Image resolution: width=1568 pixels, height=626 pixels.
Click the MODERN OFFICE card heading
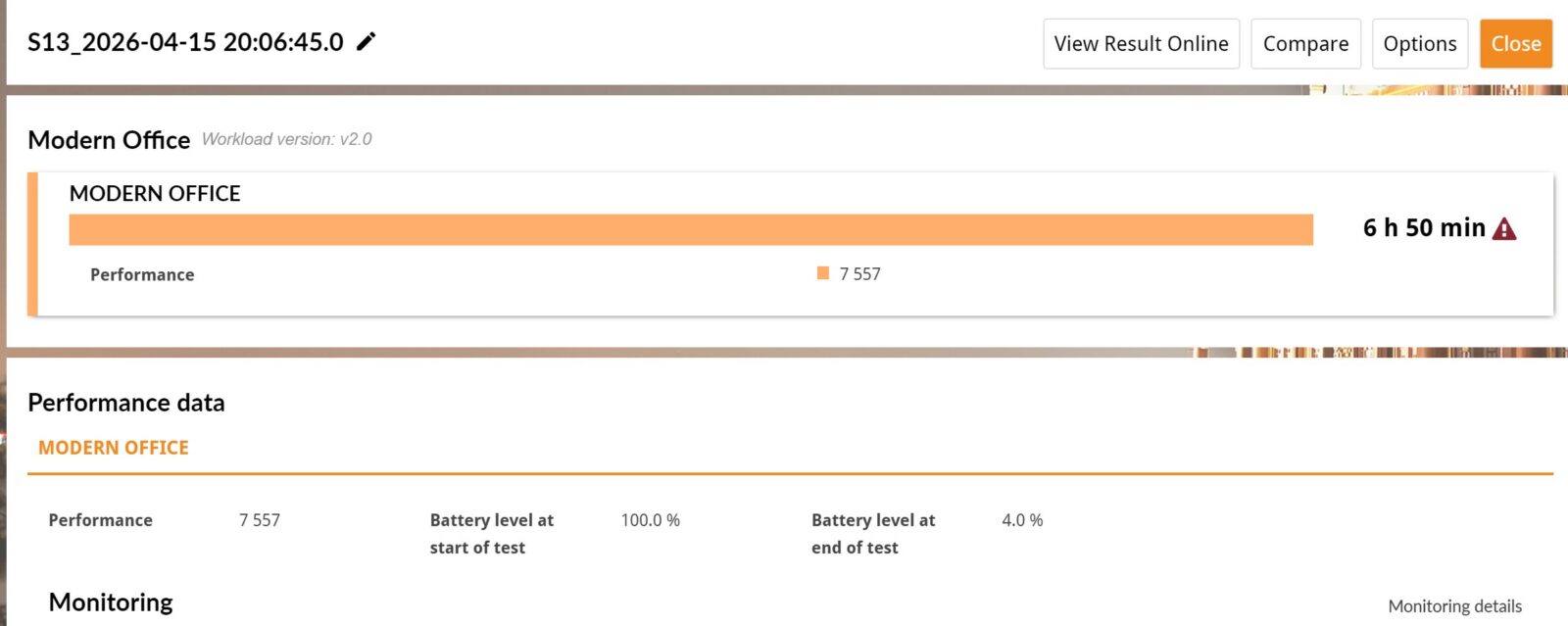click(155, 193)
